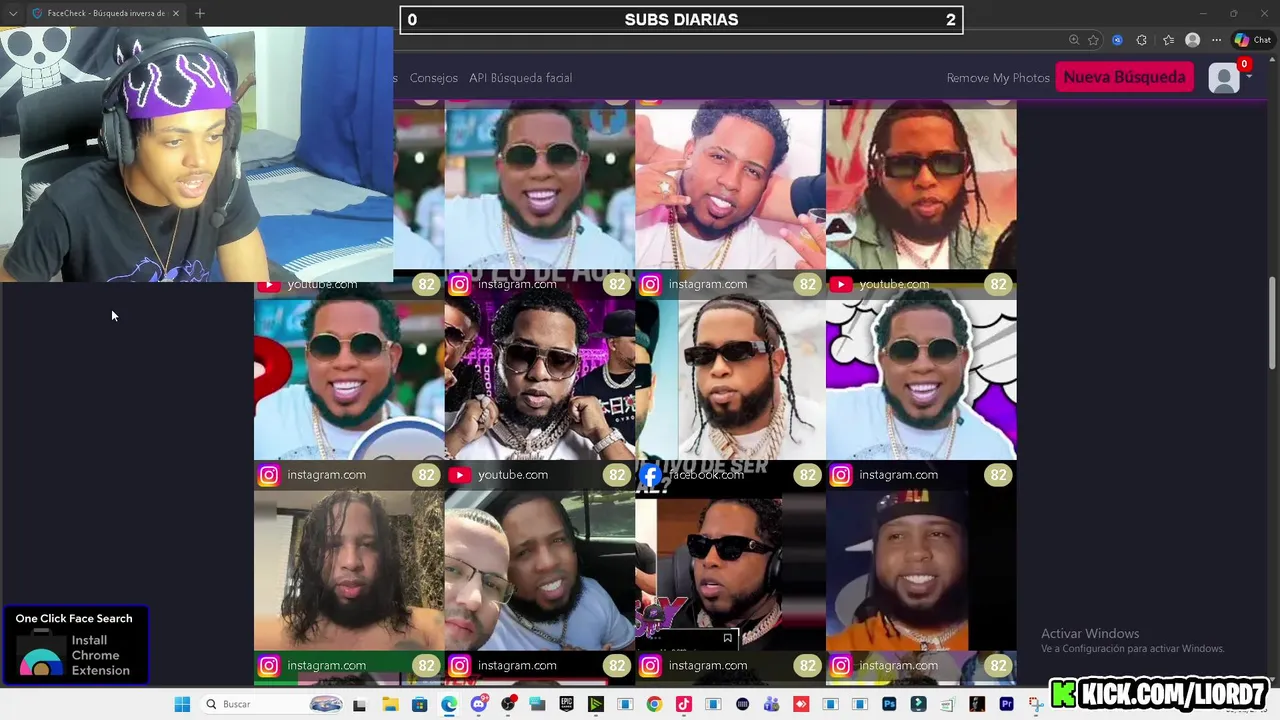Switch to Microsoft Edge in taskbar
Viewport: 1280px width, 720px height.
pyautogui.click(x=449, y=704)
